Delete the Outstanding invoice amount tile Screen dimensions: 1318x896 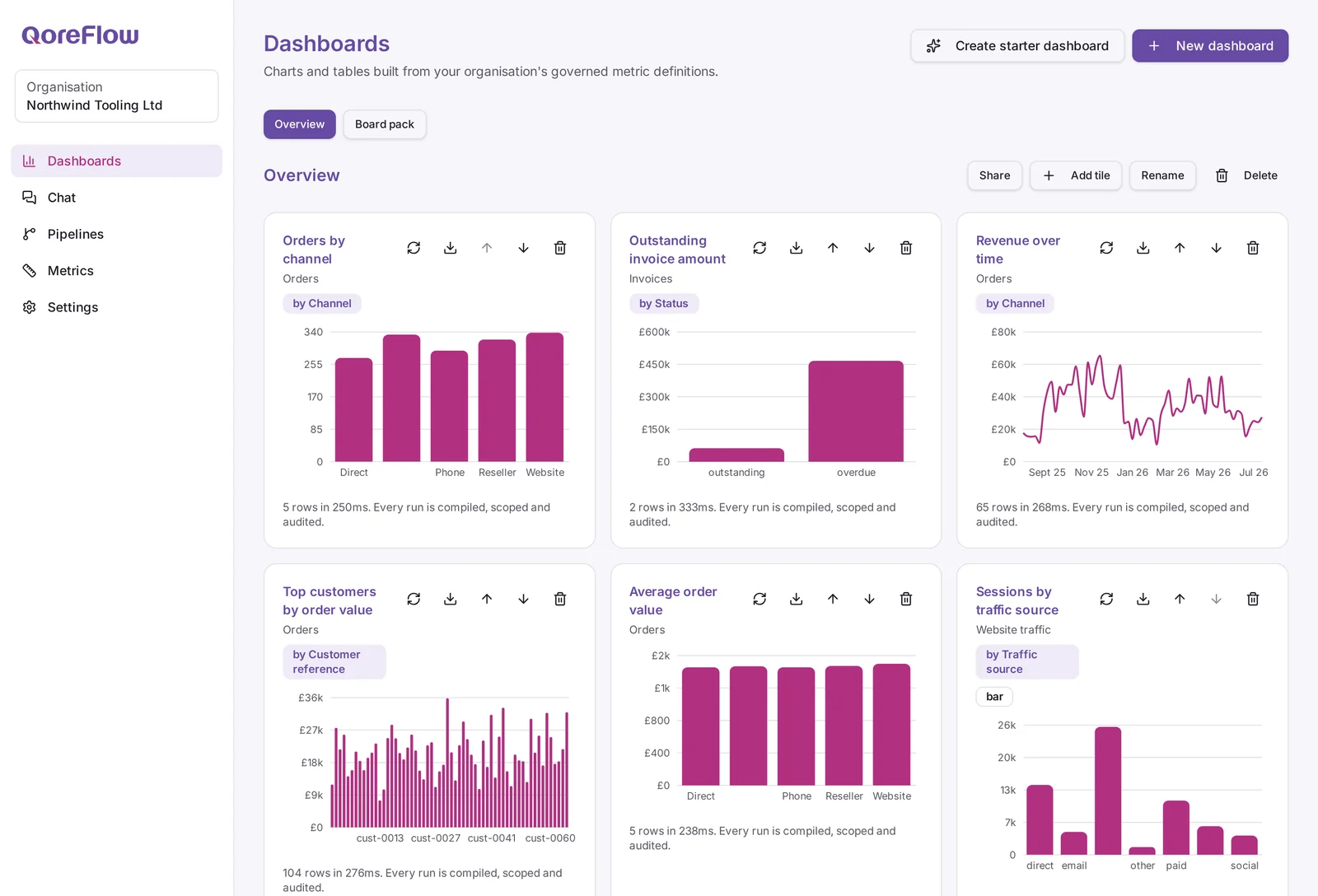pyautogui.click(x=906, y=248)
